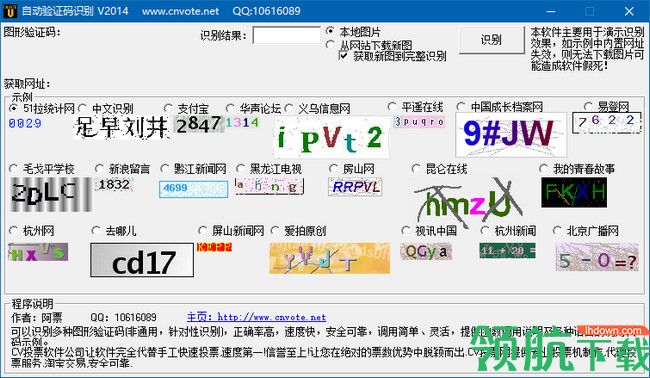Choose 从网站下载新图 source option
Screen dimensions: 650x378
click(330, 44)
